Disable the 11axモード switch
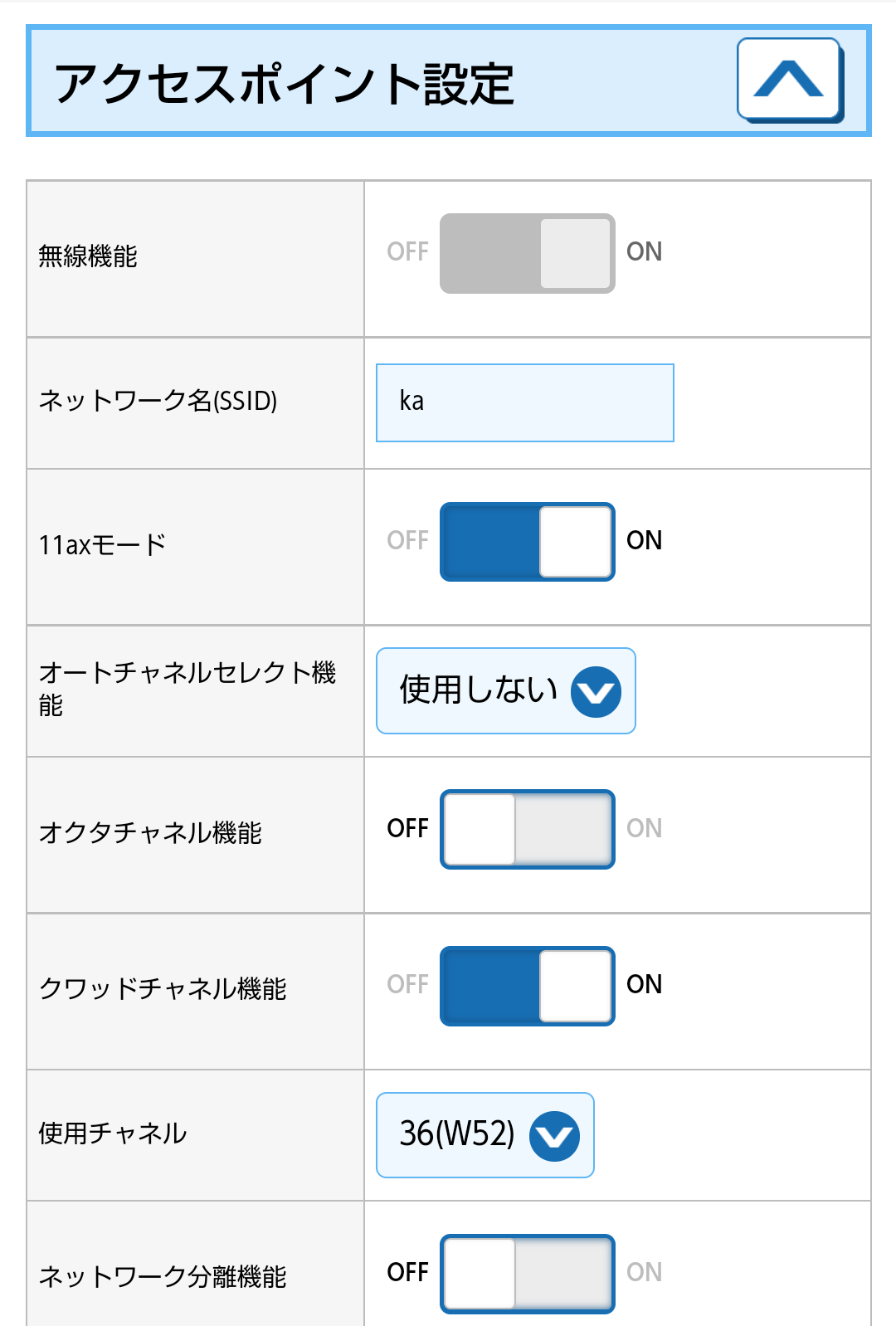Screen dimensions: 896x1326 (527, 542)
